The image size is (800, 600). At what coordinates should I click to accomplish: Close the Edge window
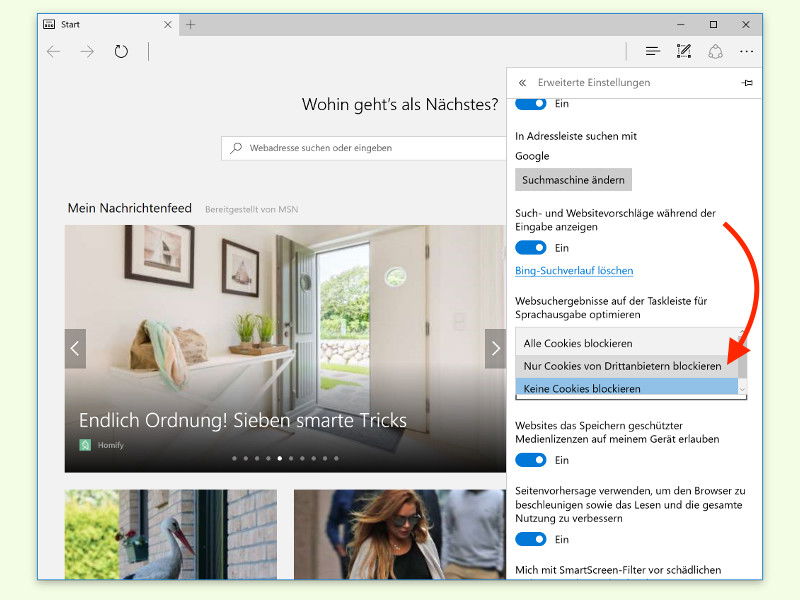click(x=746, y=24)
